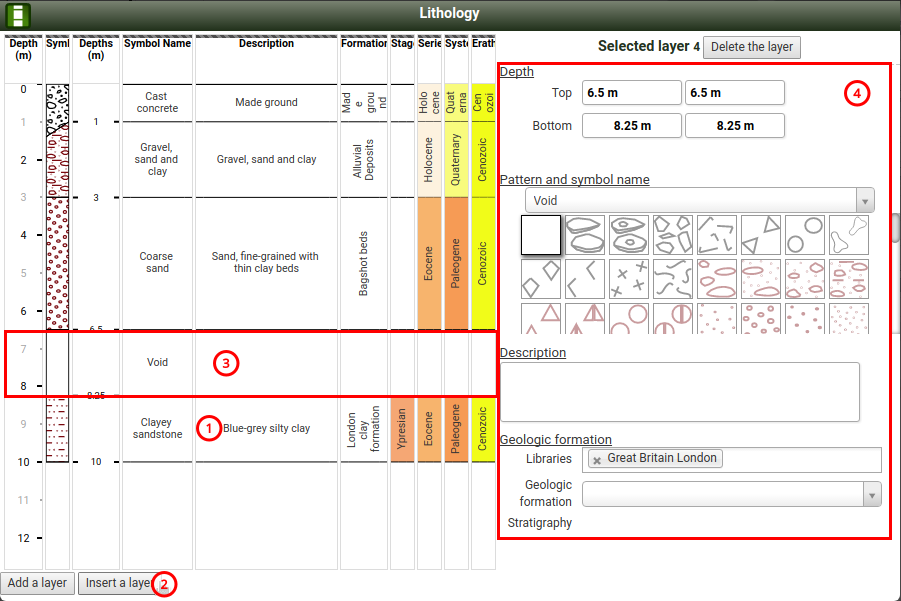Viewport: 901px width, 601px height.
Task: Edit the first Top depth field
Action: pyautogui.click(x=631, y=93)
